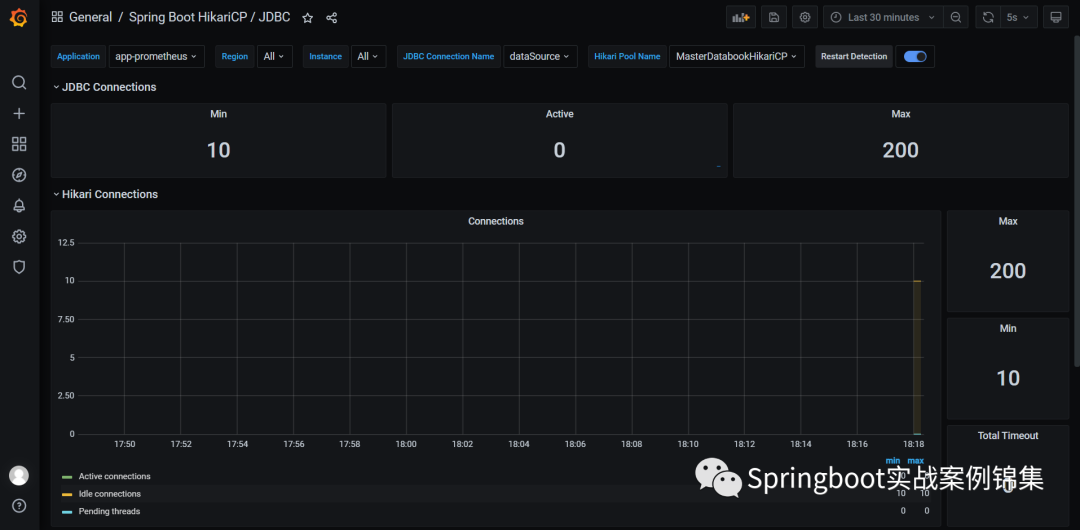Open the Total Timeout panel title

coord(1008,436)
